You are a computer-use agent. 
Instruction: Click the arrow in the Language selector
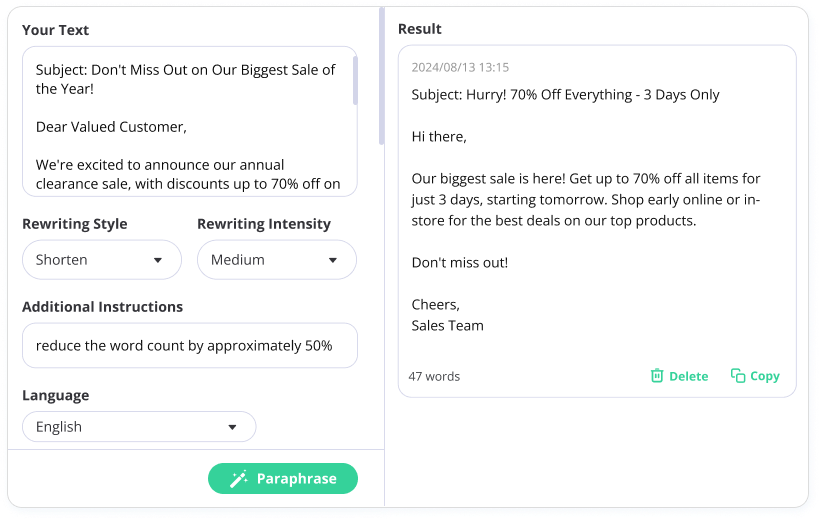click(x=232, y=427)
